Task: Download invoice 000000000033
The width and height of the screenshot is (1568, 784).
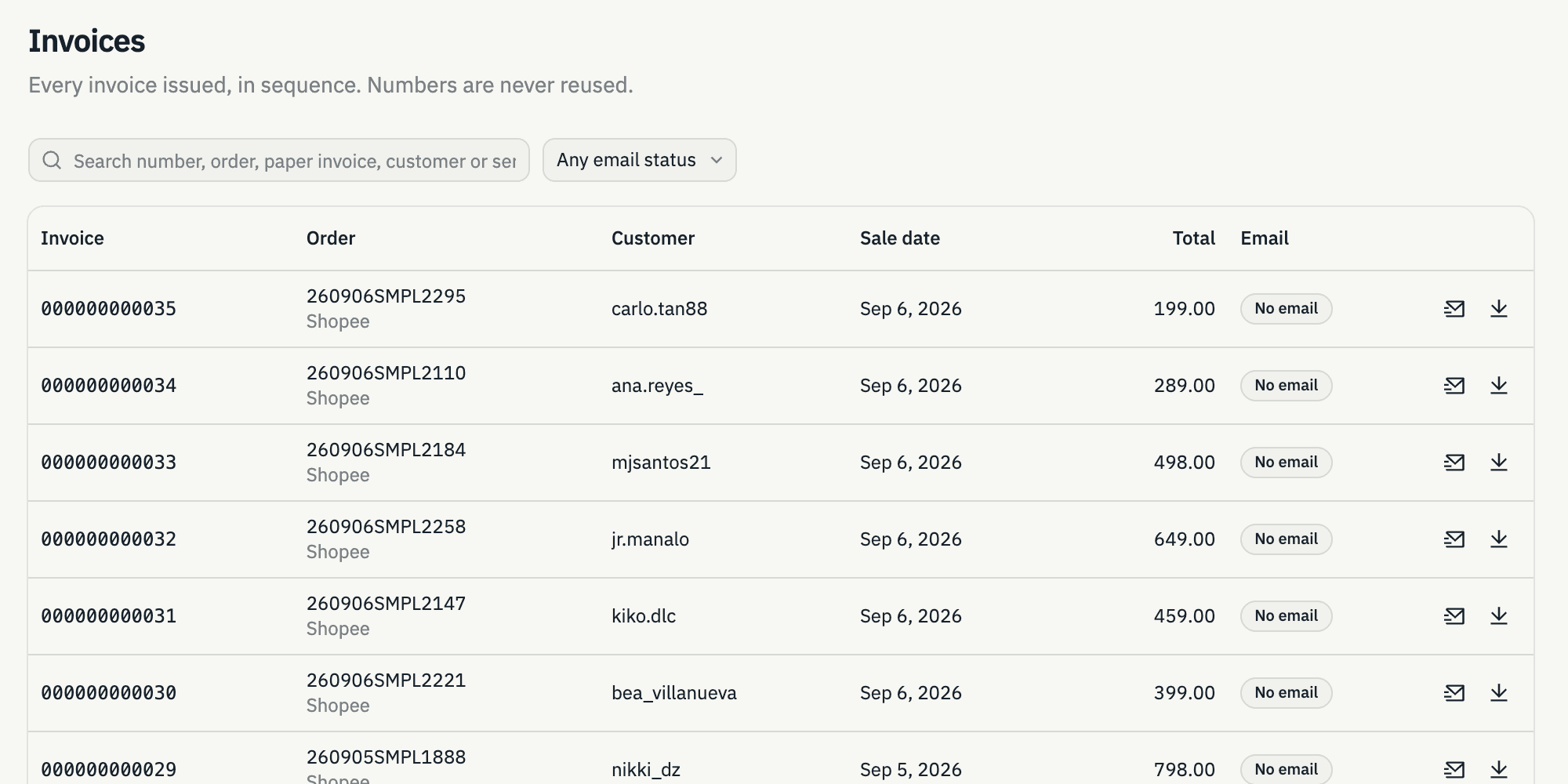Action: (x=1499, y=463)
